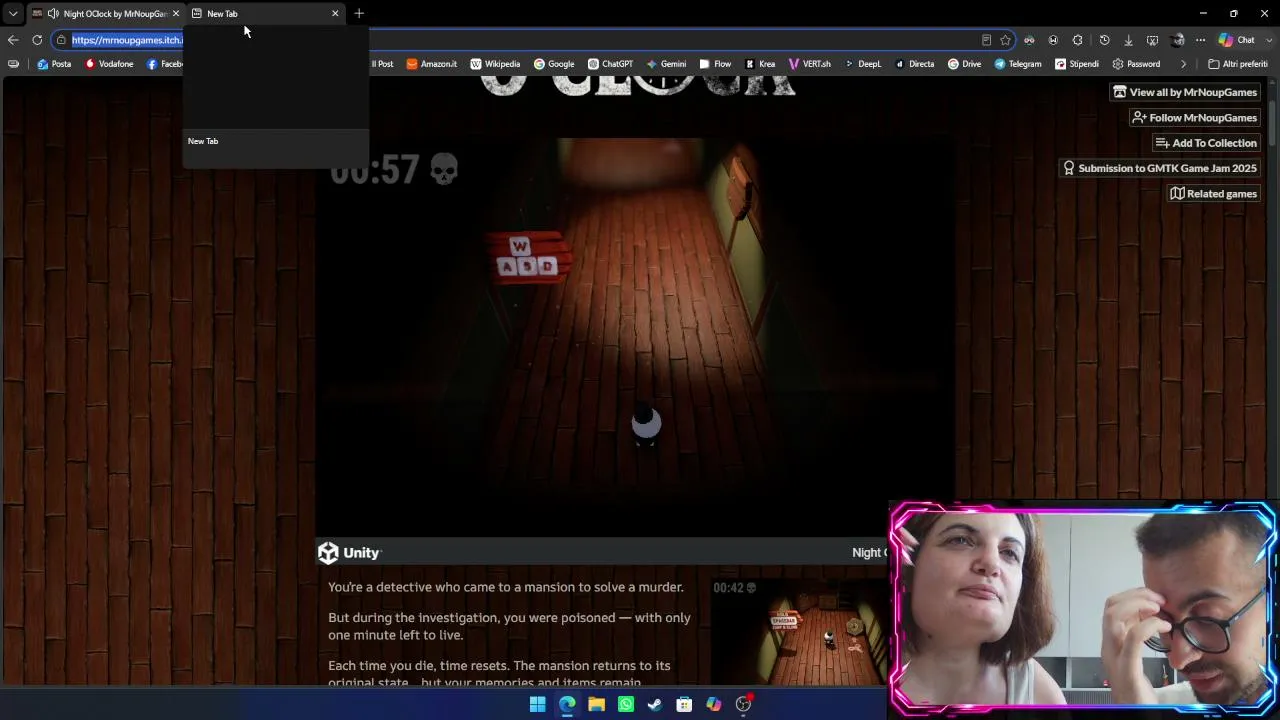Screen dimensions: 1280x720
Task: Open the Password bookmark
Action: click(1136, 64)
